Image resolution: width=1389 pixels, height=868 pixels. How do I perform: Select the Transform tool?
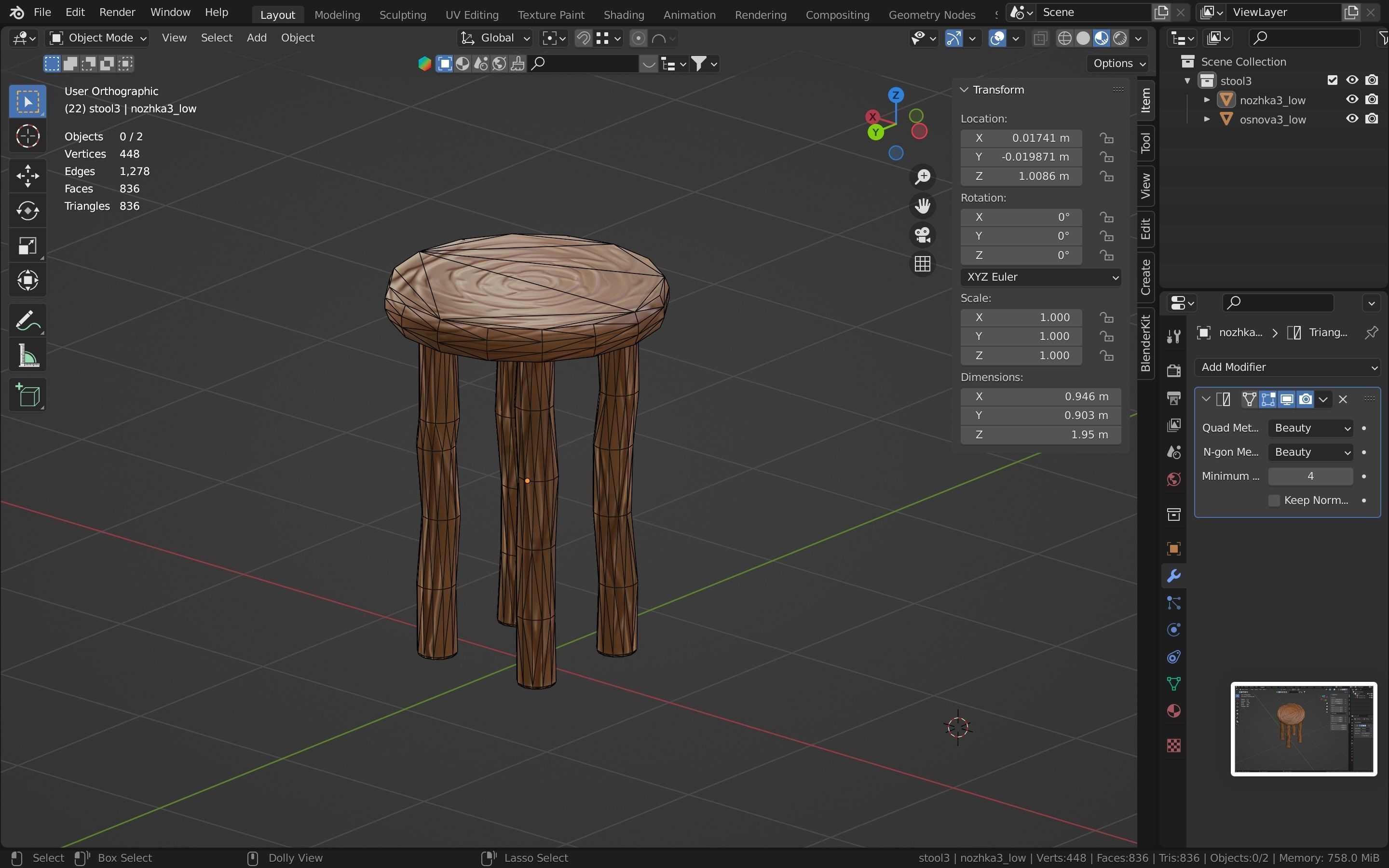click(x=27, y=281)
